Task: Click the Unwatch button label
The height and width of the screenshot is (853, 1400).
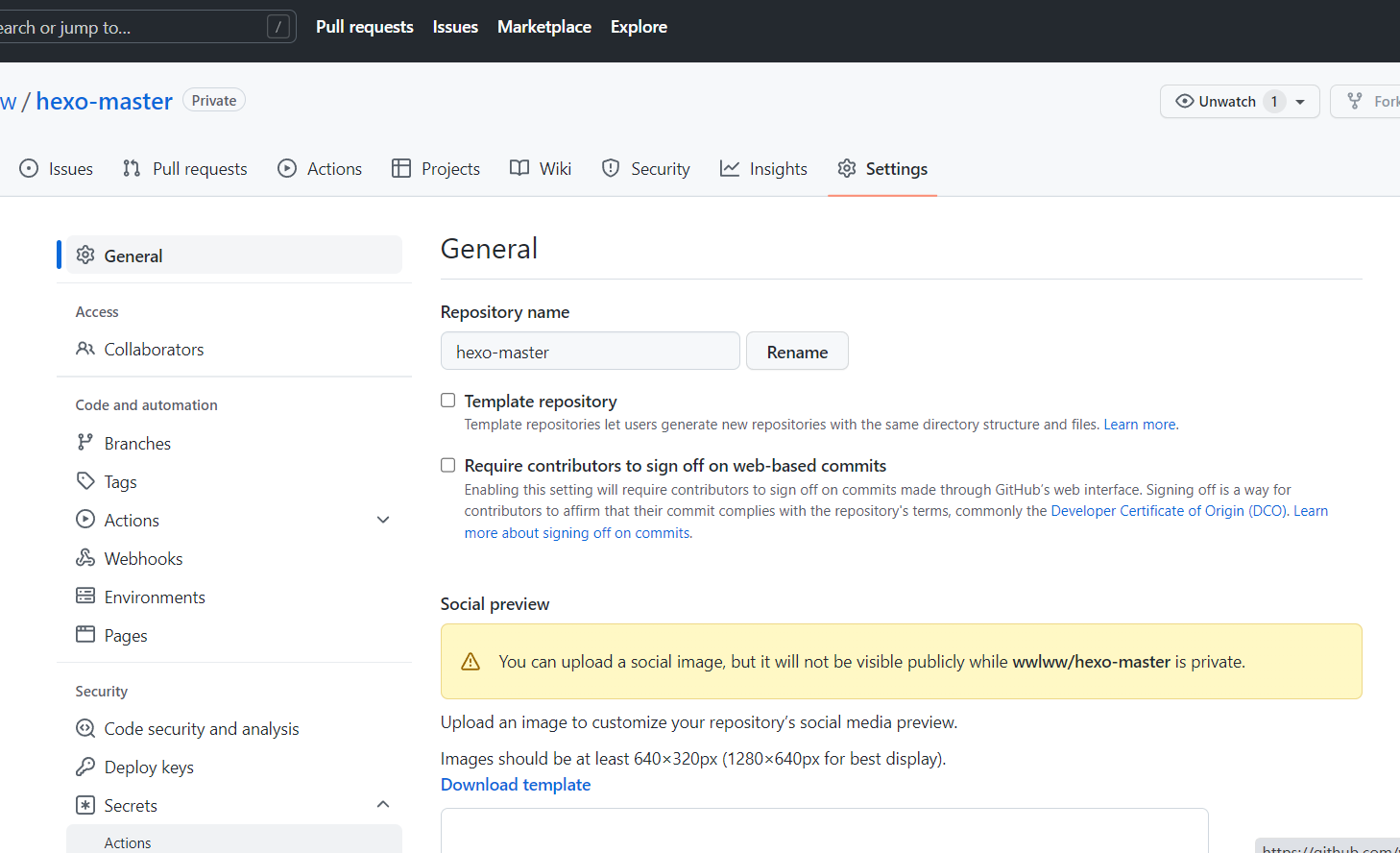Action: pos(1227,101)
